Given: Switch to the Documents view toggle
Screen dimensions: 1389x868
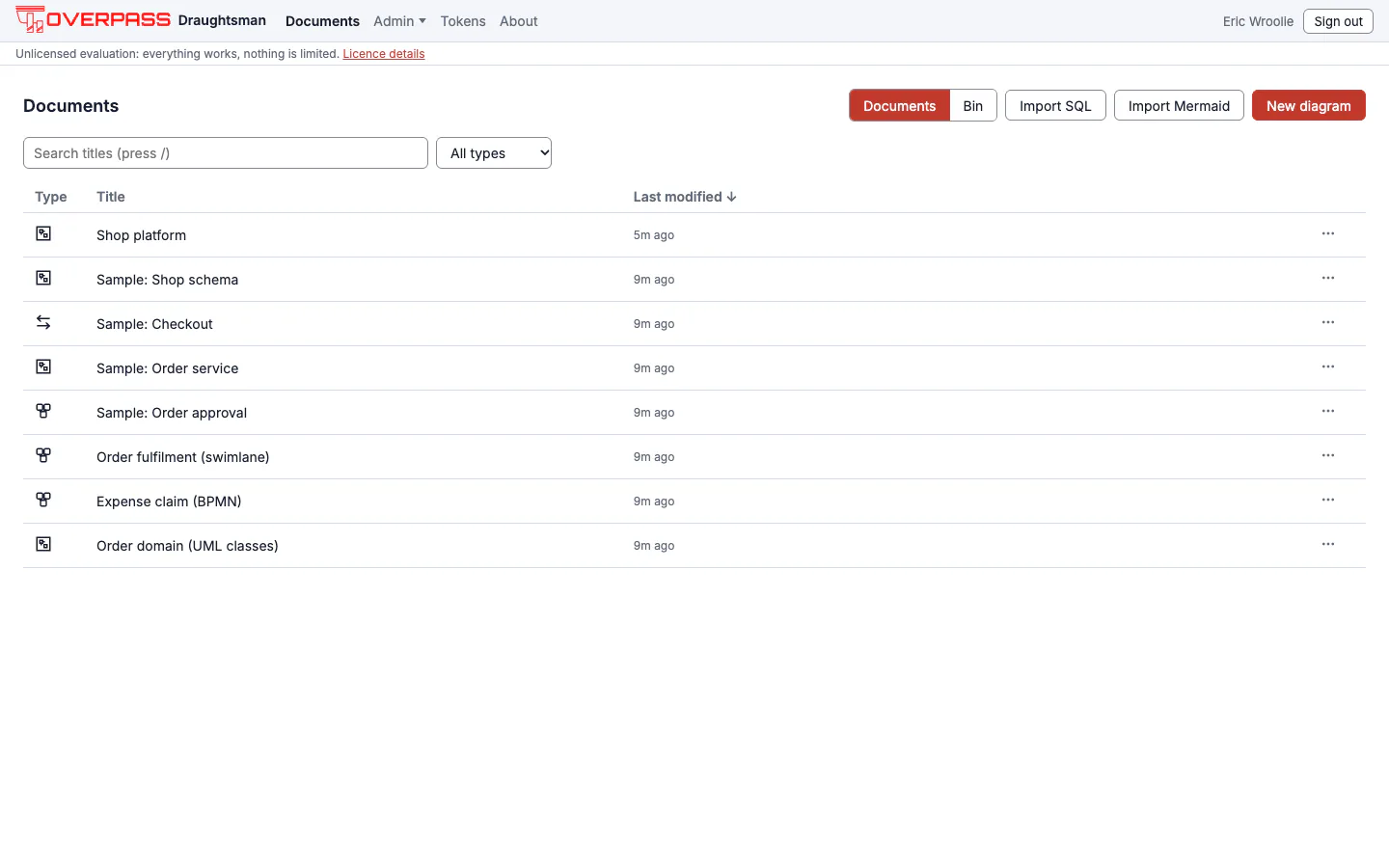Looking at the screenshot, I should (x=899, y=106).
